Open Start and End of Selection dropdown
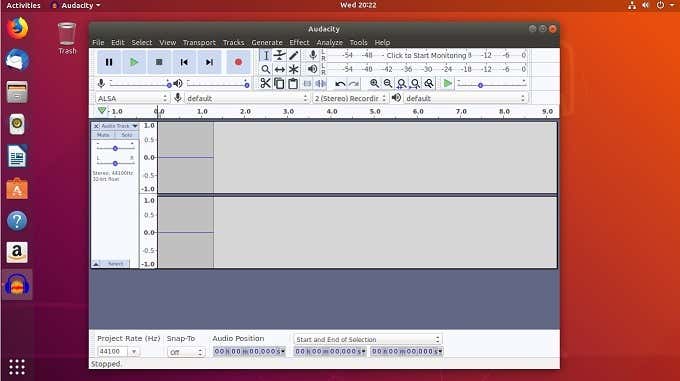Image resolution: width=680 pixels, height=381 pixels. (368, 339)
